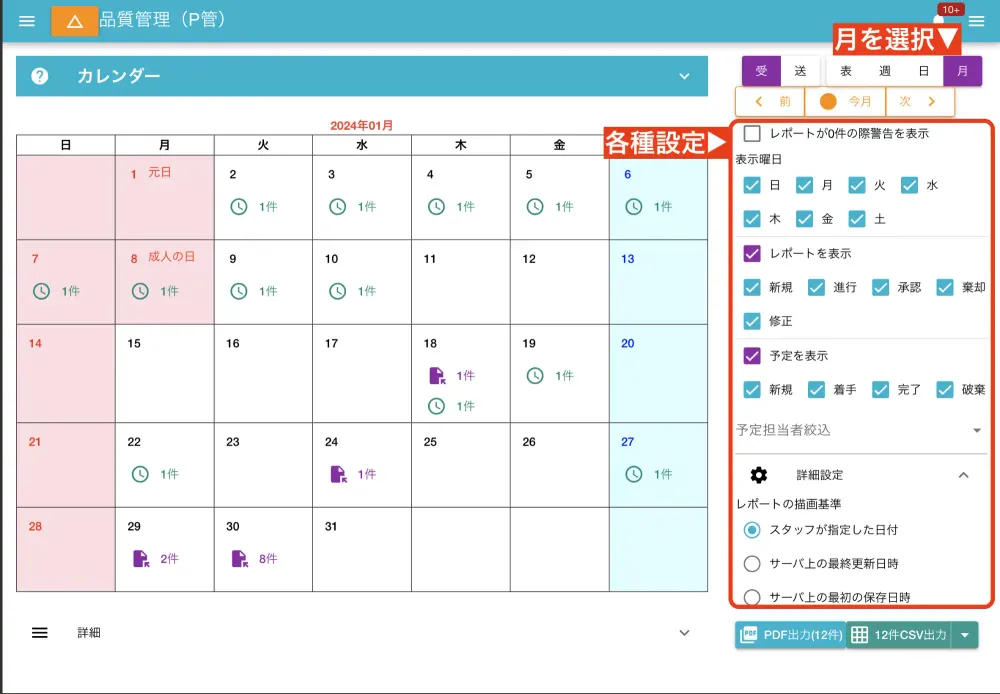Open the 予定担当者絞込 dropdown
The width and height of the screenshot is (1000, 694).
pos(860,430)
